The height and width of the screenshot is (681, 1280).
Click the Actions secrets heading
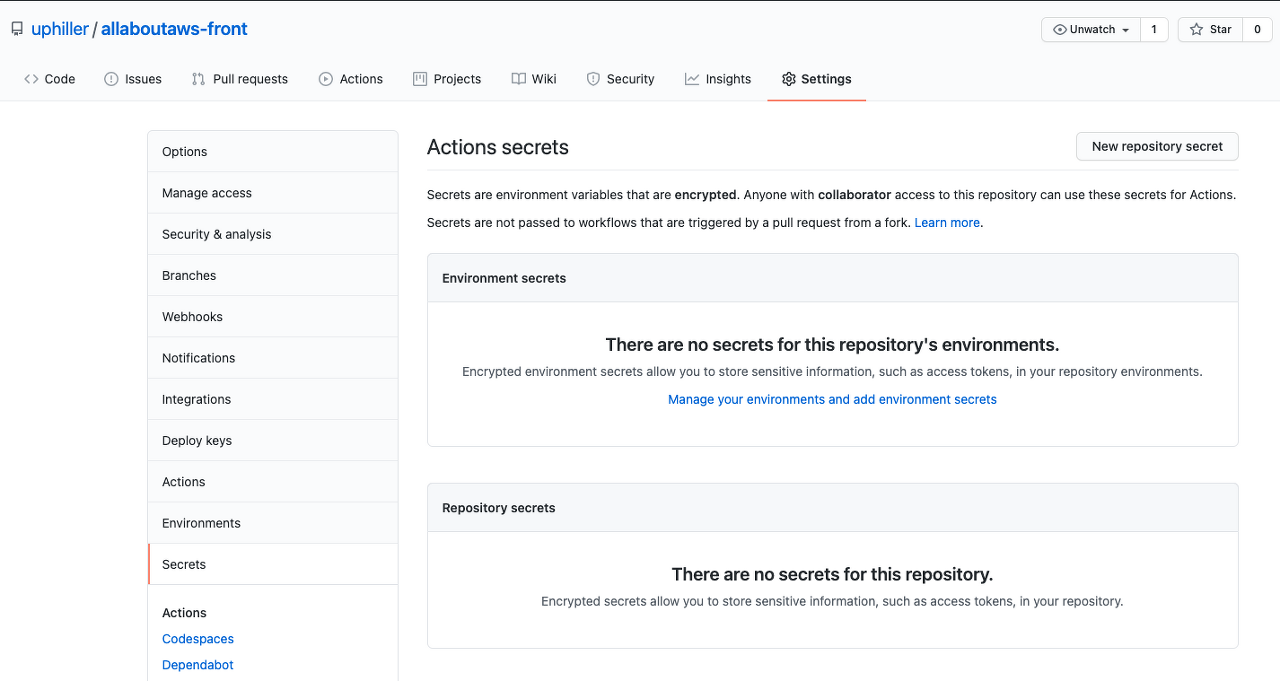coord(498,147)
